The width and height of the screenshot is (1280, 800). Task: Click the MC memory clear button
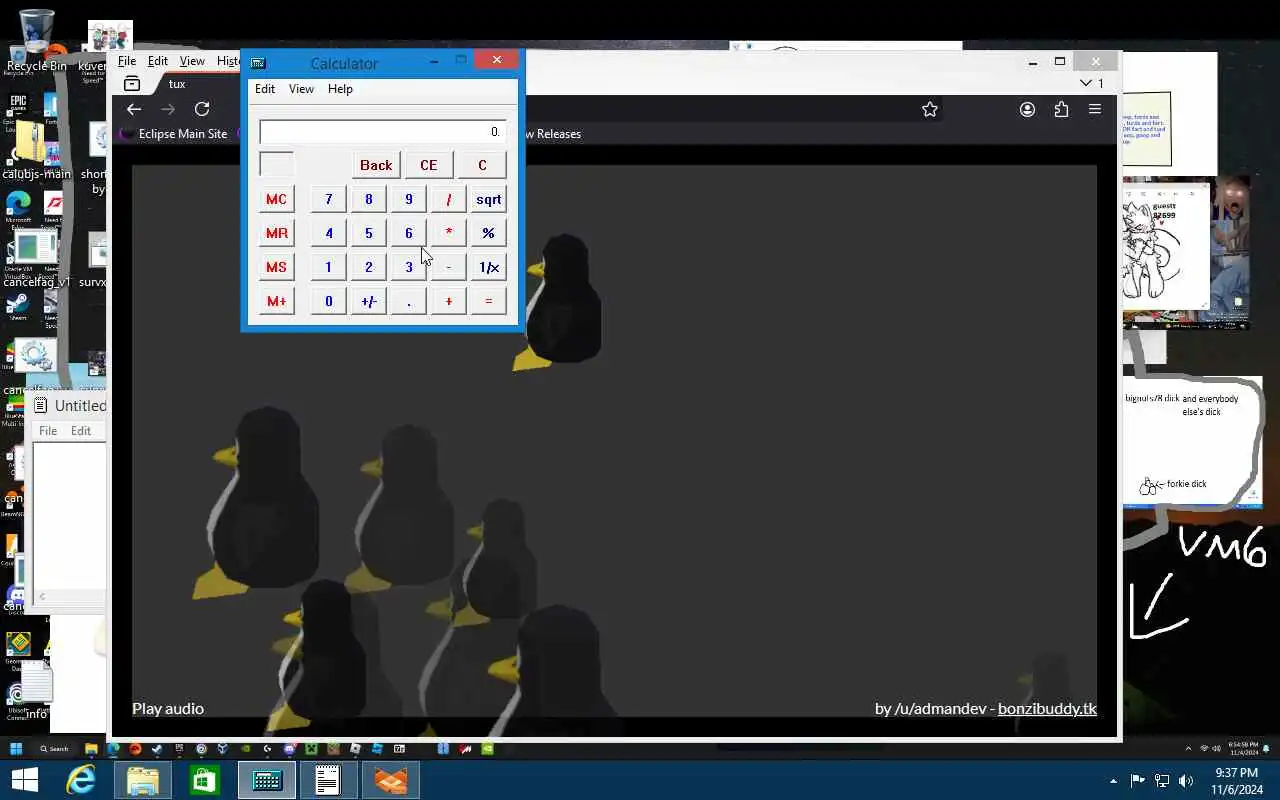click(x=276, y=199)
